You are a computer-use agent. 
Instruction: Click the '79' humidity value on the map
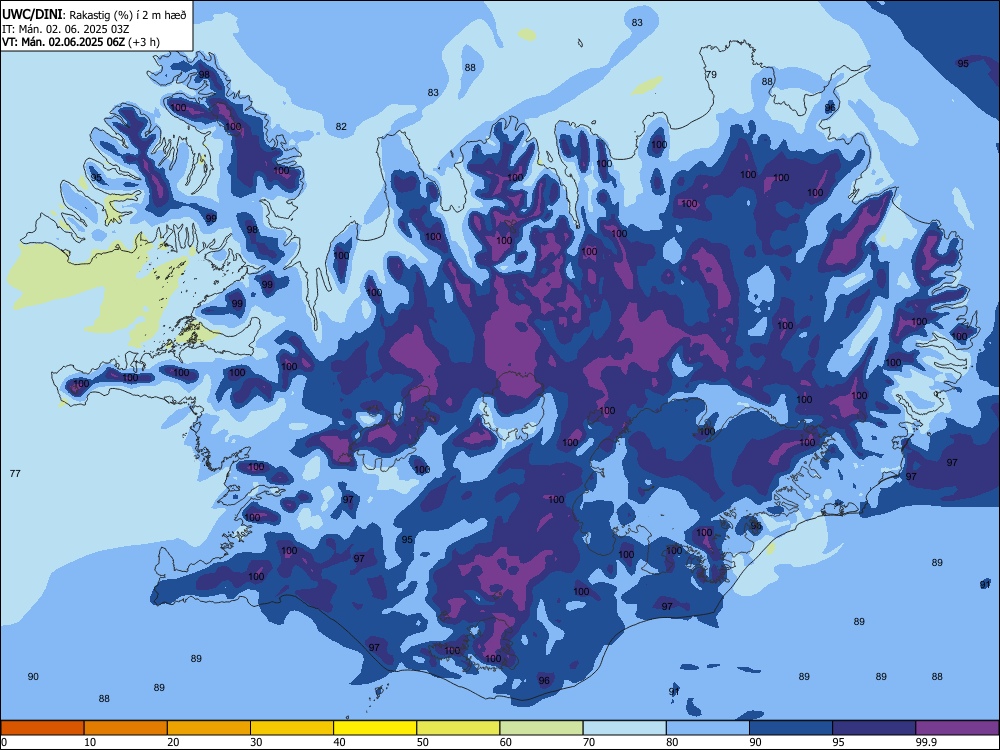[x=711, y=74]
